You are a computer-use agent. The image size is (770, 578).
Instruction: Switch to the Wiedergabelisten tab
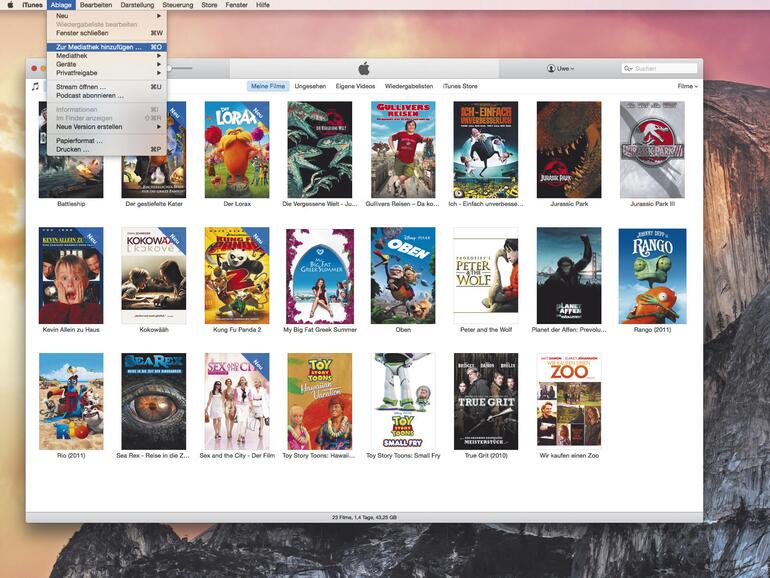tap(409, 86)
